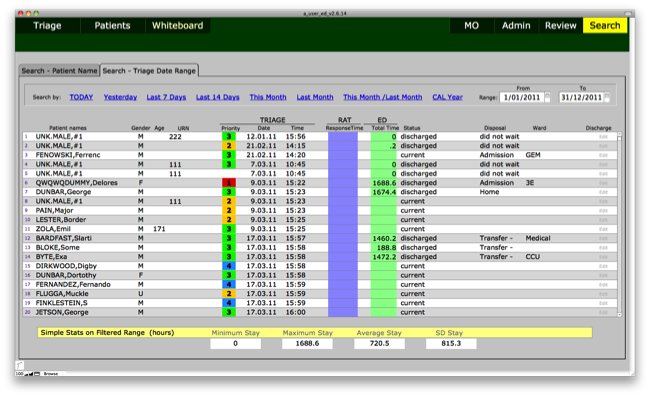Open the Patients section
Image resolution: width=650 pixels, height=397 pixels.
pos(112,26)
